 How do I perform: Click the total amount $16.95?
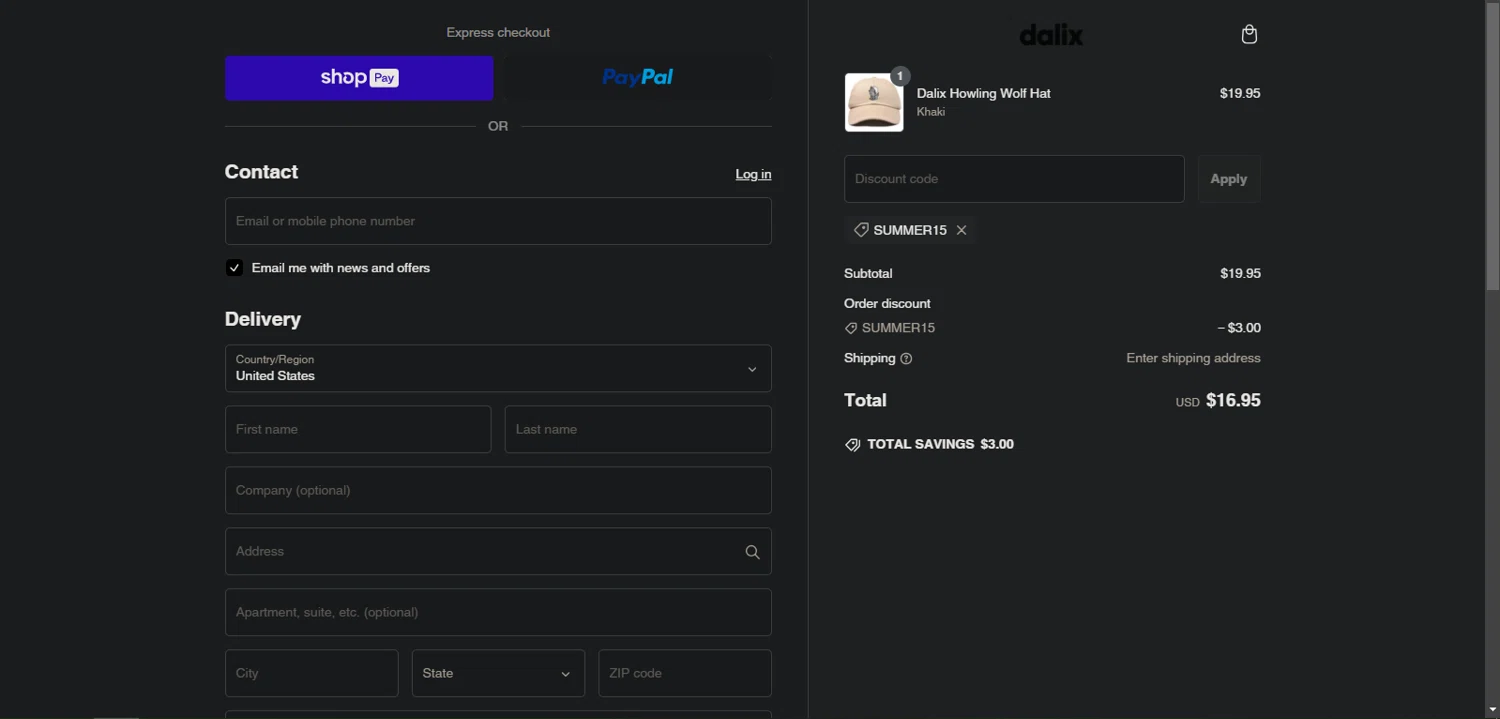(x=1233, y=400)
